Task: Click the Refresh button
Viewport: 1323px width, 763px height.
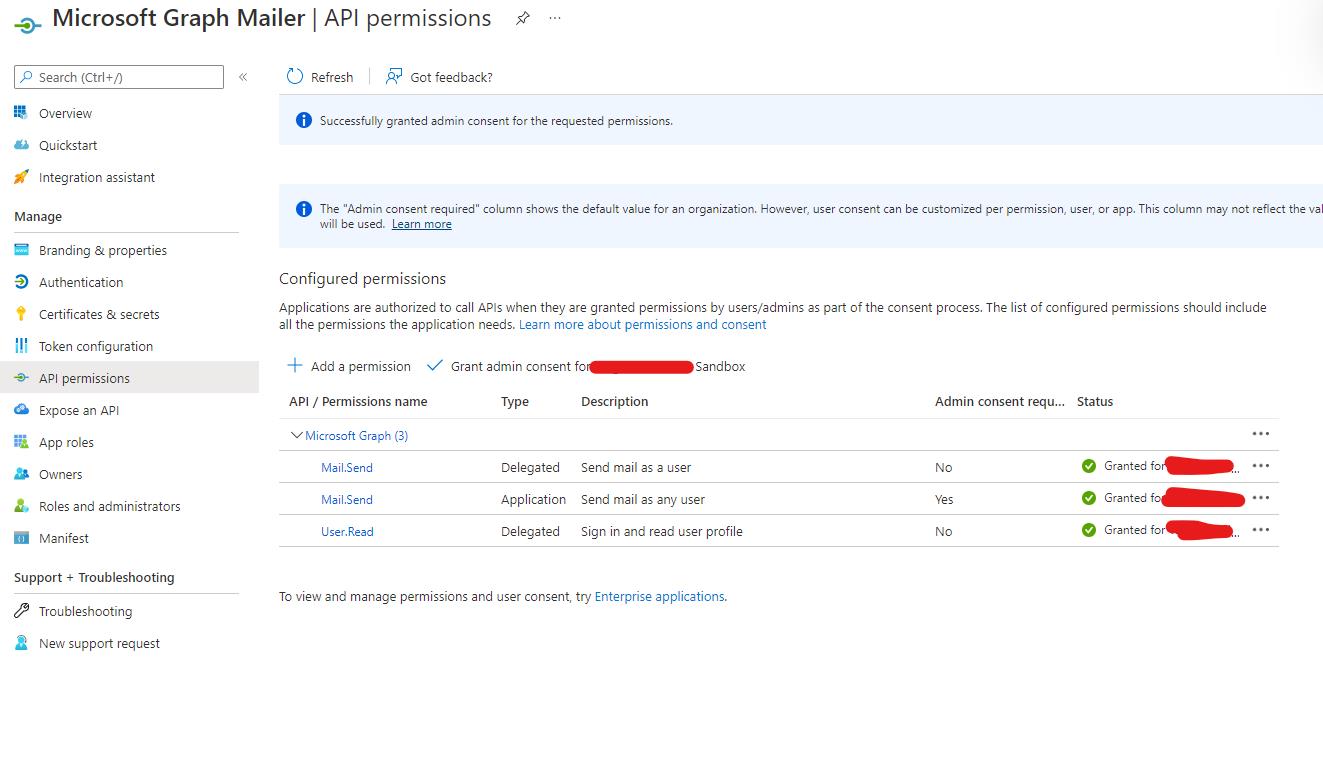Action: pos(320,77)
